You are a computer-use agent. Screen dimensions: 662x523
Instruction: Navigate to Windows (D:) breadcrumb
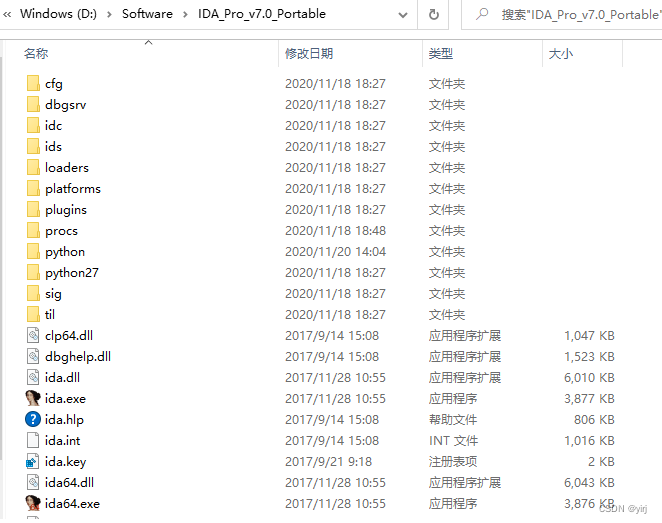click(58, 14)
